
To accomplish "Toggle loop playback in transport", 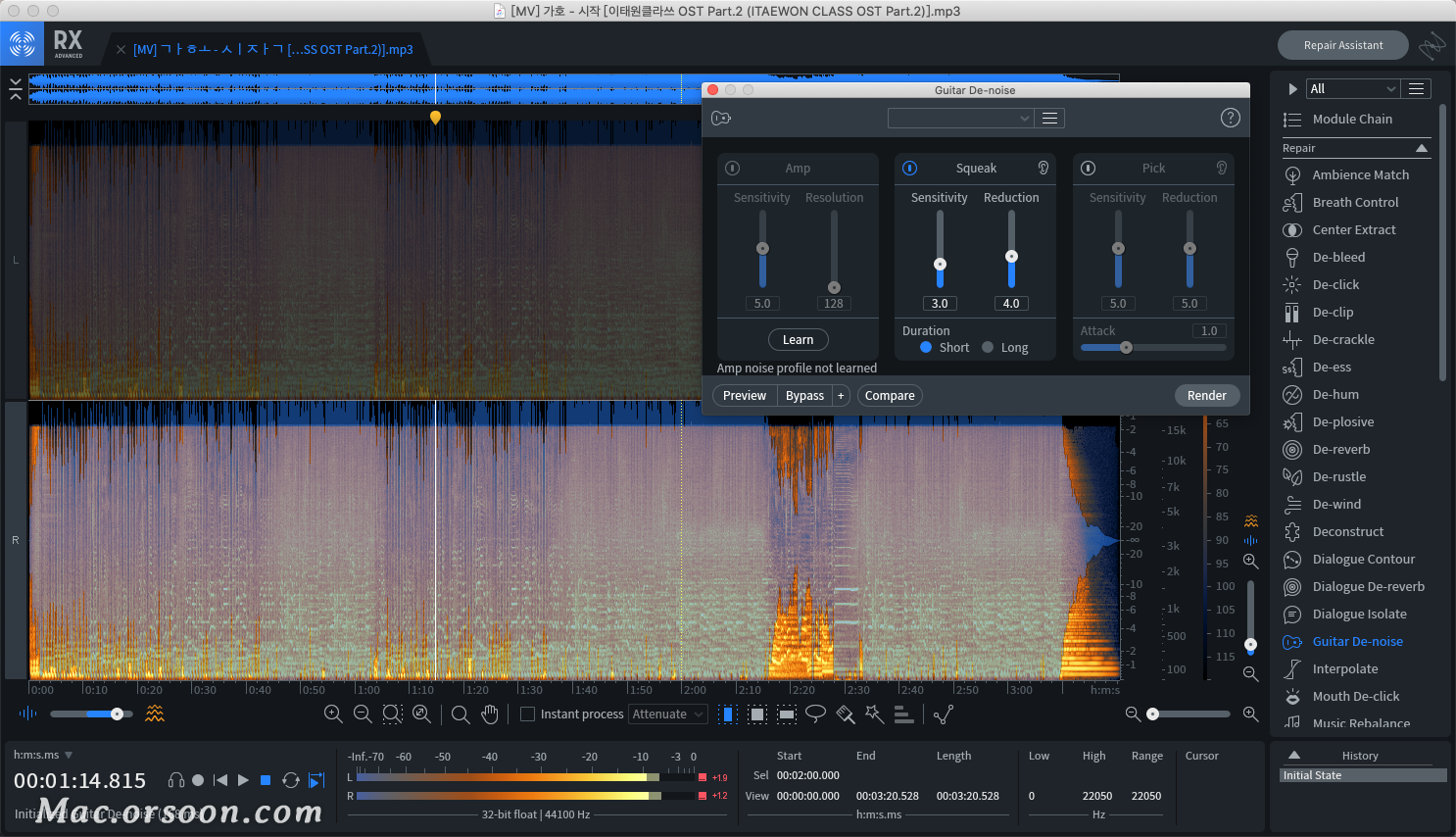I will (291, 780).
